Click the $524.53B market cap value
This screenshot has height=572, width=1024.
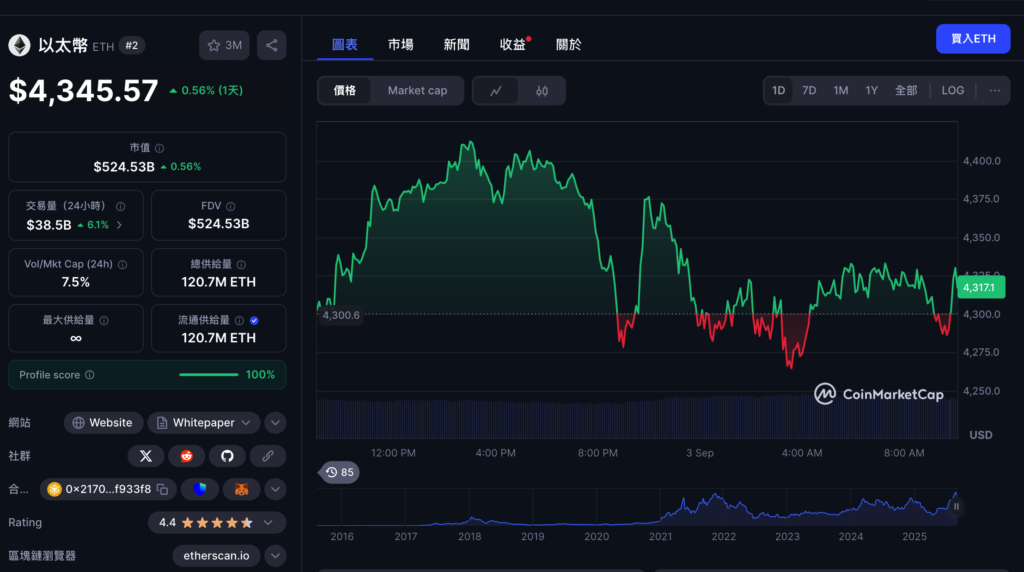point(124,167)
